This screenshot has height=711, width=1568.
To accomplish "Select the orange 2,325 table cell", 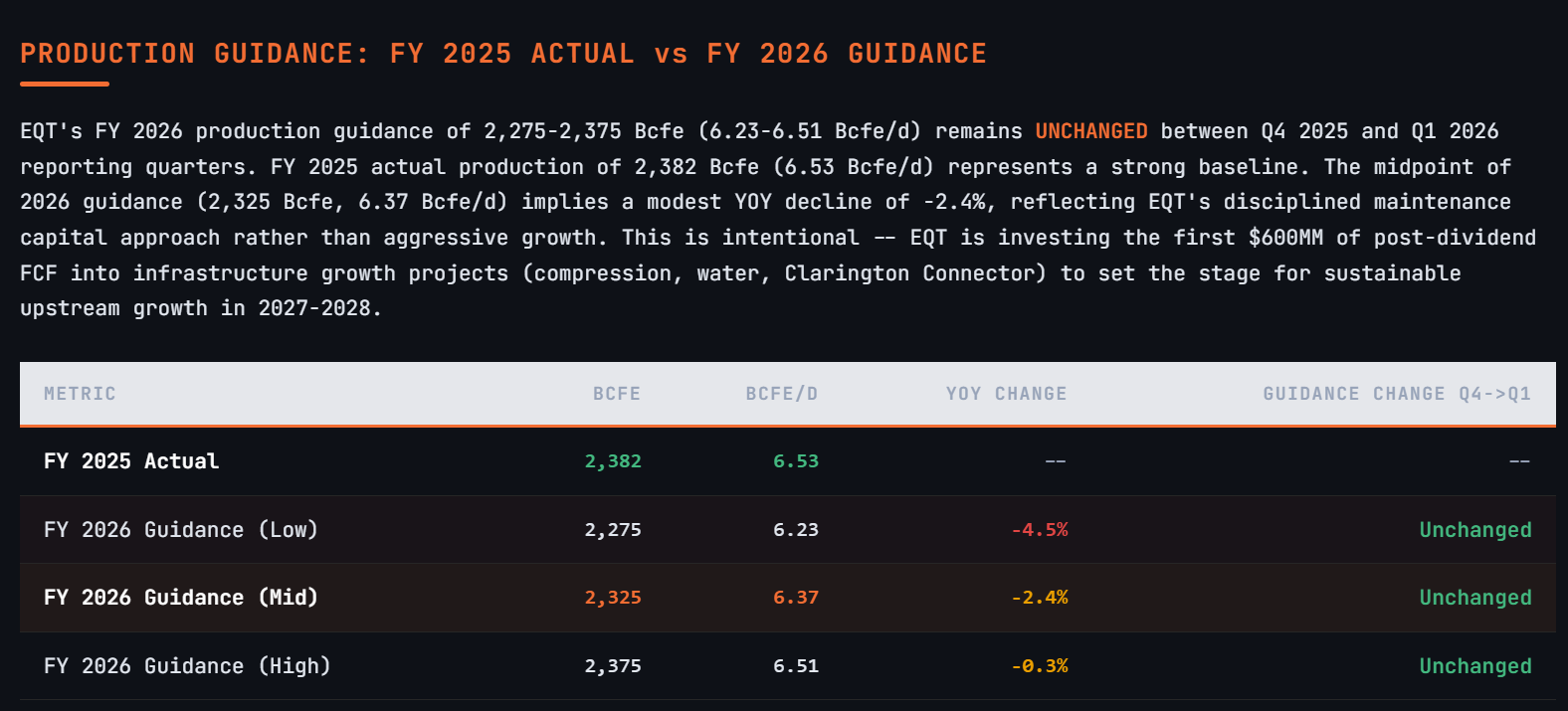I will (613, 598).
